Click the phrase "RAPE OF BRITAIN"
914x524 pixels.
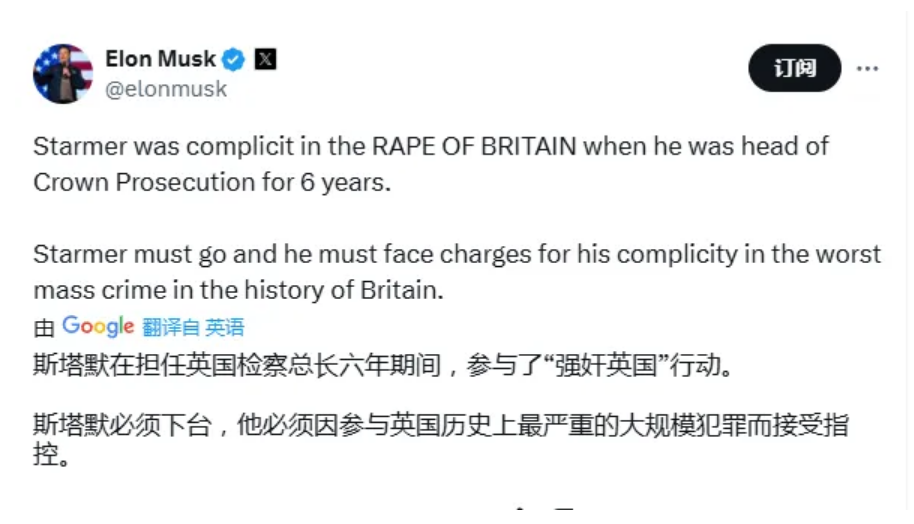[474, 146]
